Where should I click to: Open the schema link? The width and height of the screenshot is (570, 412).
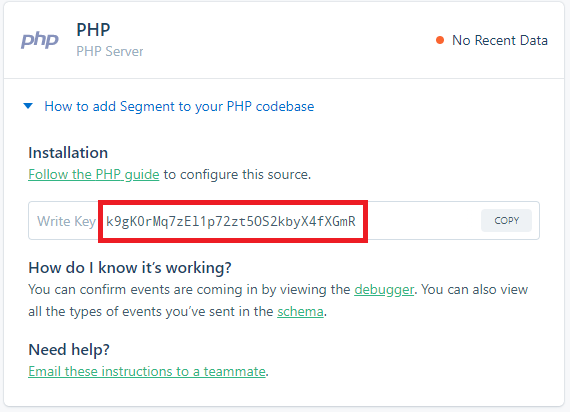coord(300,312)
